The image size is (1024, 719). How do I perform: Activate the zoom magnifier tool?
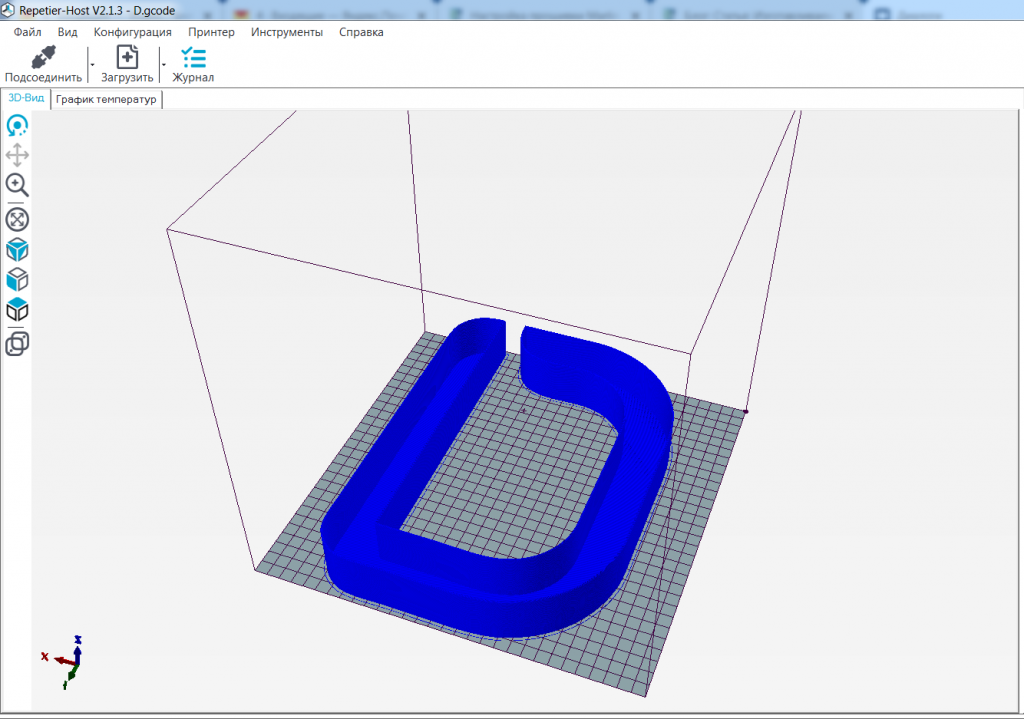17,185
